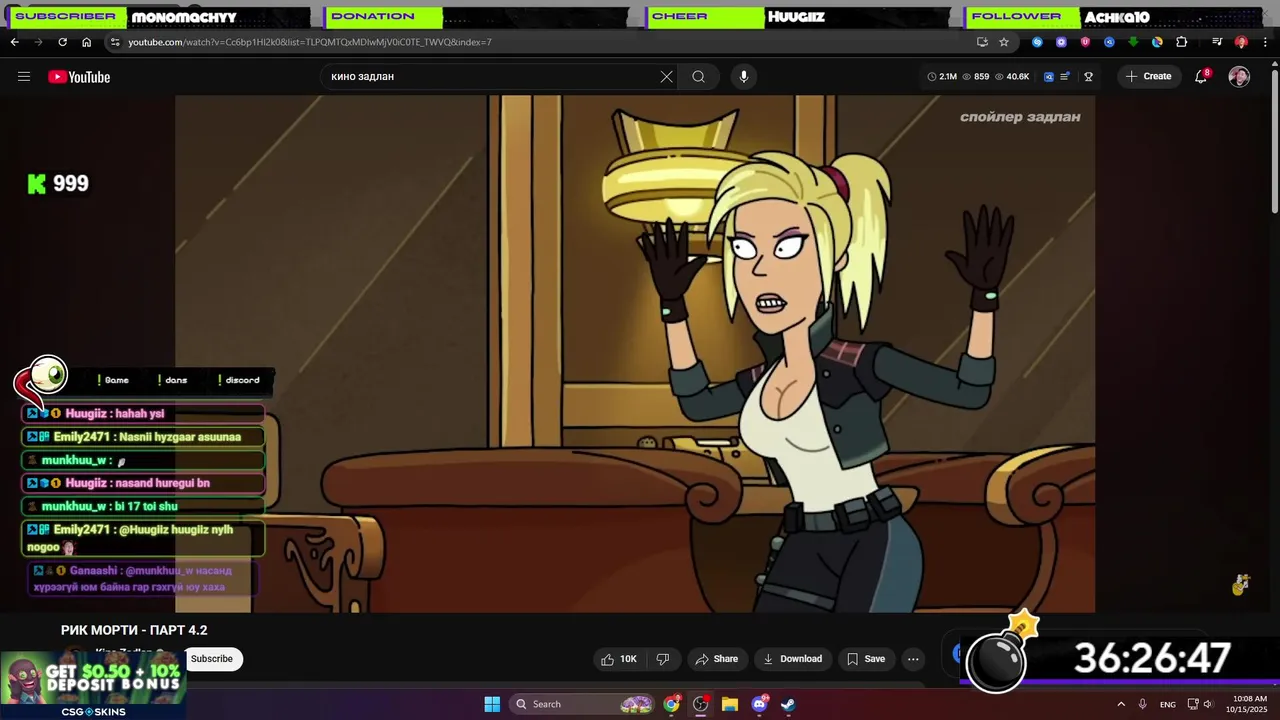
Task: Open the browser home page icon
Action: point(86,42)
